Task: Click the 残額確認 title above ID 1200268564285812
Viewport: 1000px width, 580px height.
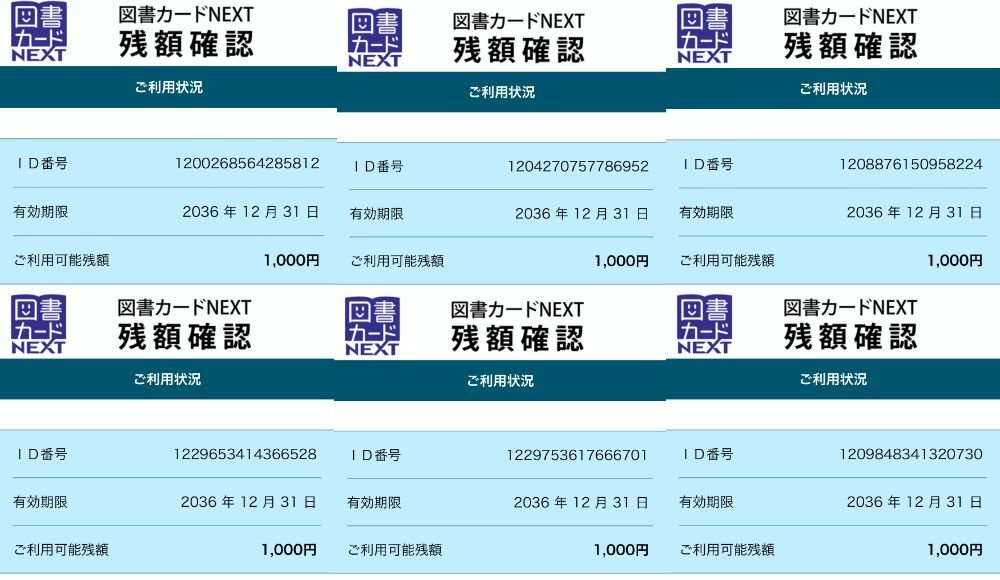Action: coord(186,45)
